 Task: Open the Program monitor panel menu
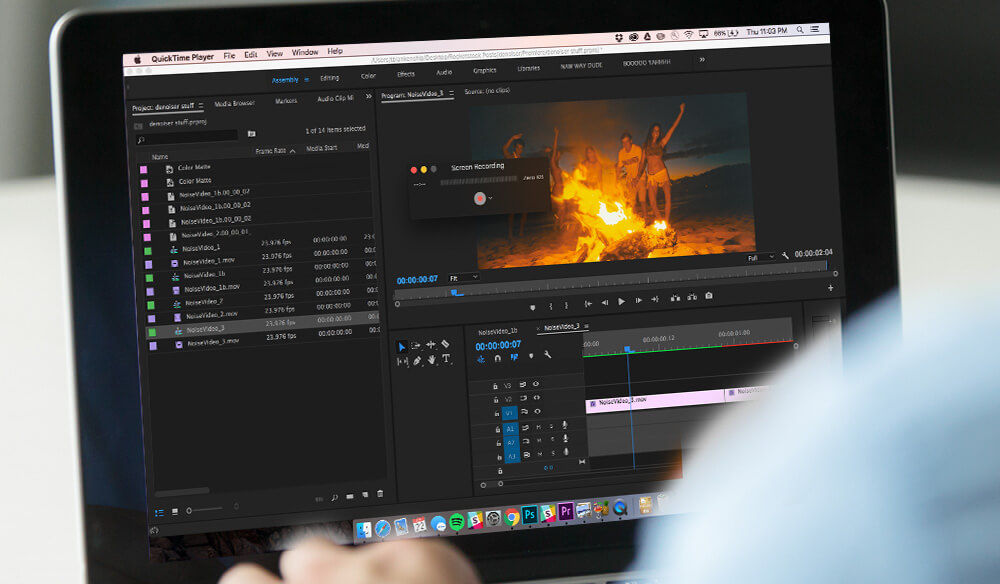tap(452, 93)
